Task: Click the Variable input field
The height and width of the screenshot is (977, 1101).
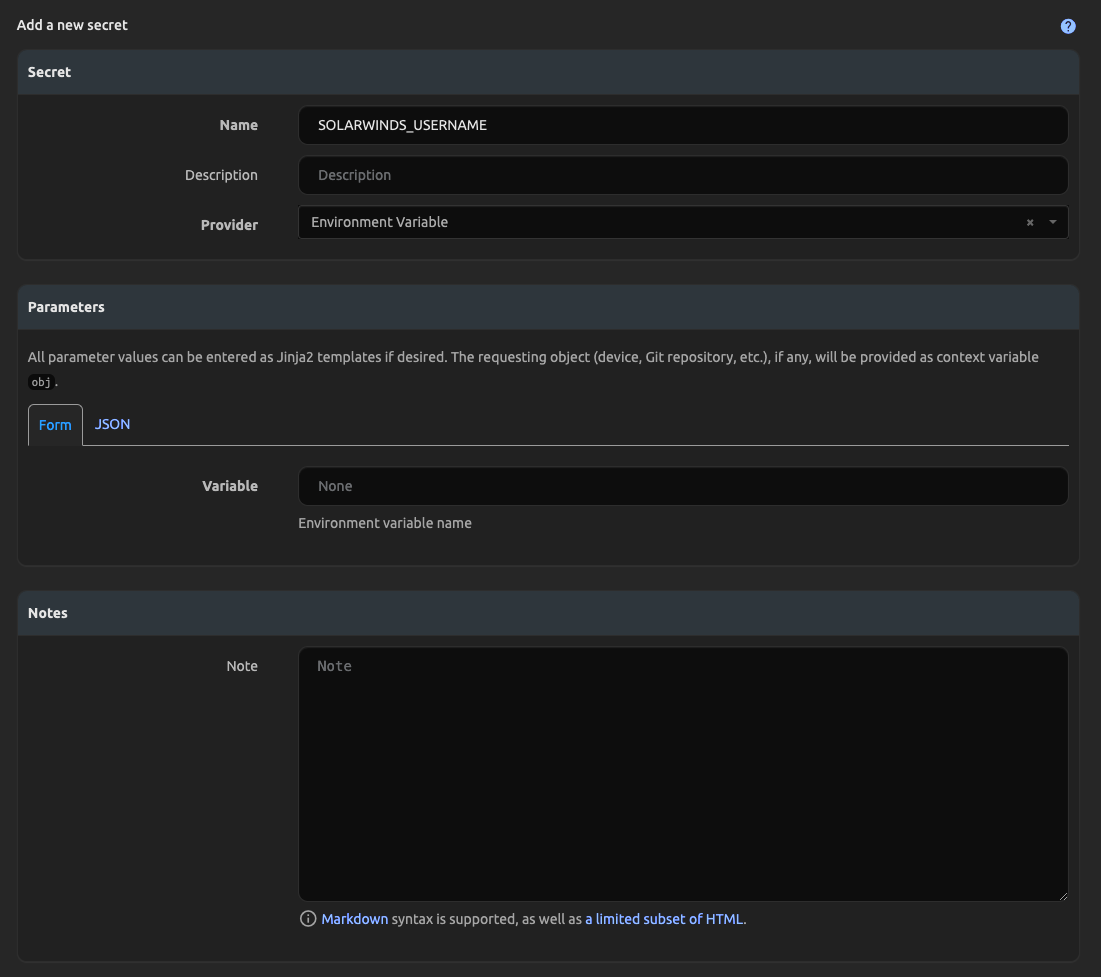Action: click(x=683, y=486)
